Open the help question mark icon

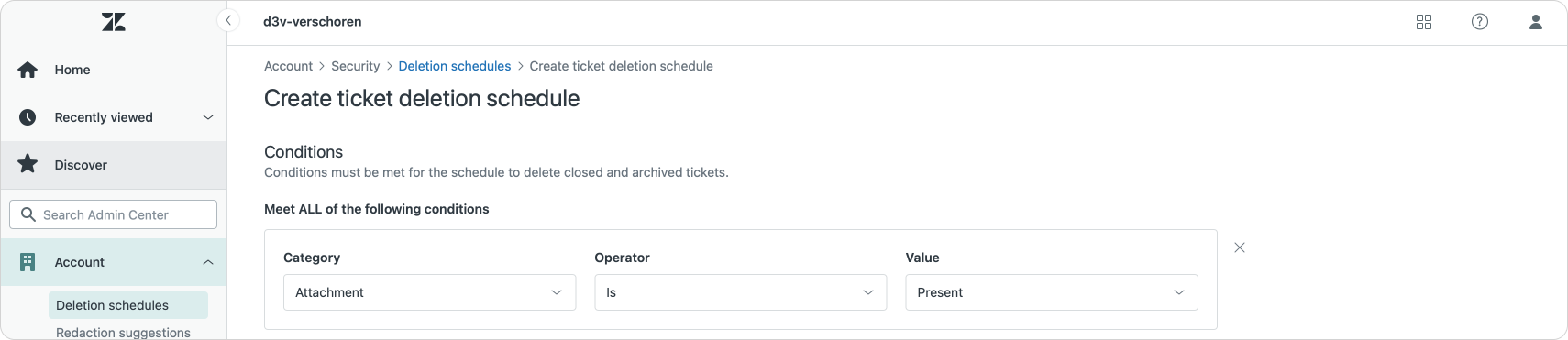point(1480,22)
